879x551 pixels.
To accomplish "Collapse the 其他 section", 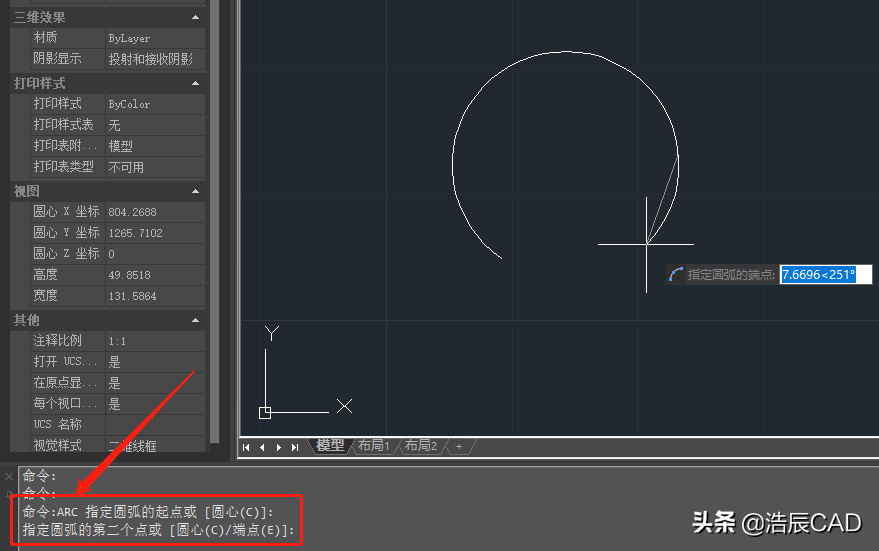I will tap(195, 321).
